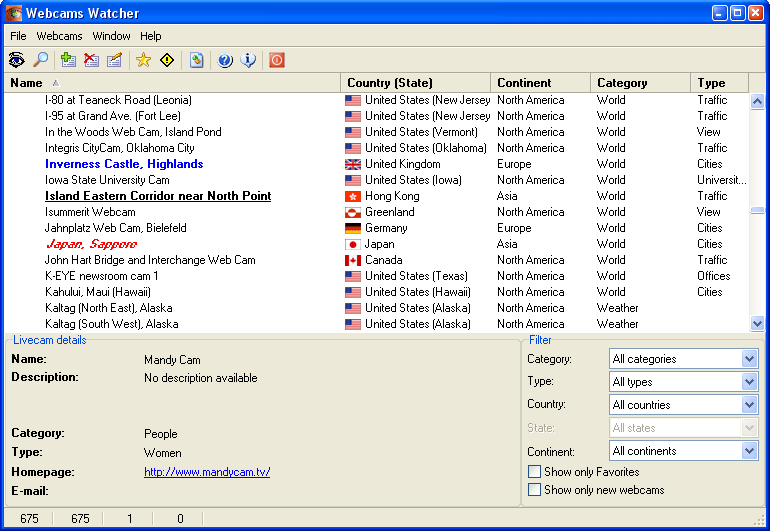Open the Country filter dropdown
Image resolution: width=770 pixels, height=531 pixels.
(749, 405)
